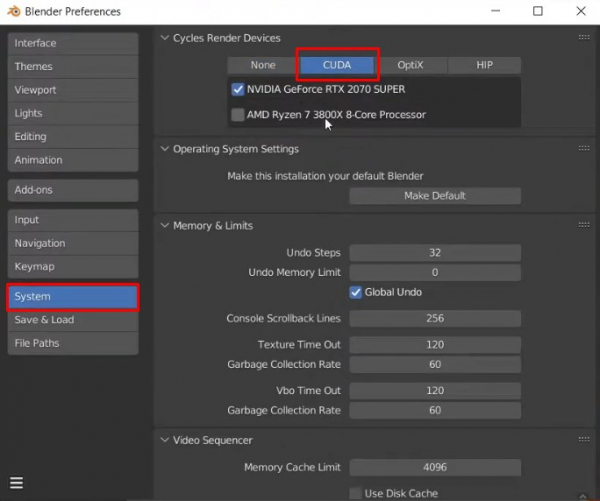This screenshot has height=501, width=600.
Task: Select CUDA compute device type
Action: click(x=337, y=65)
